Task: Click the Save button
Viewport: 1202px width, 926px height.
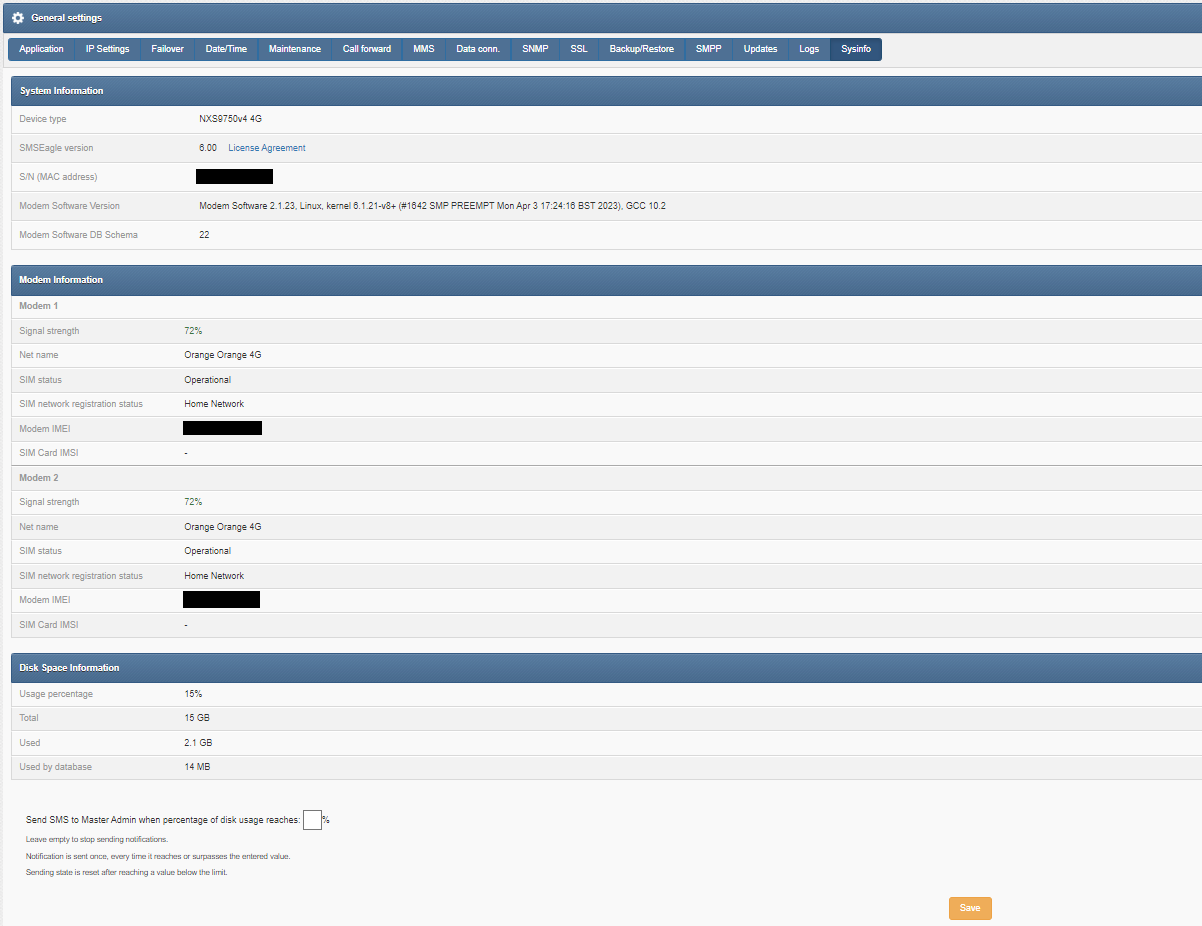Action: (x=970, y=908)
